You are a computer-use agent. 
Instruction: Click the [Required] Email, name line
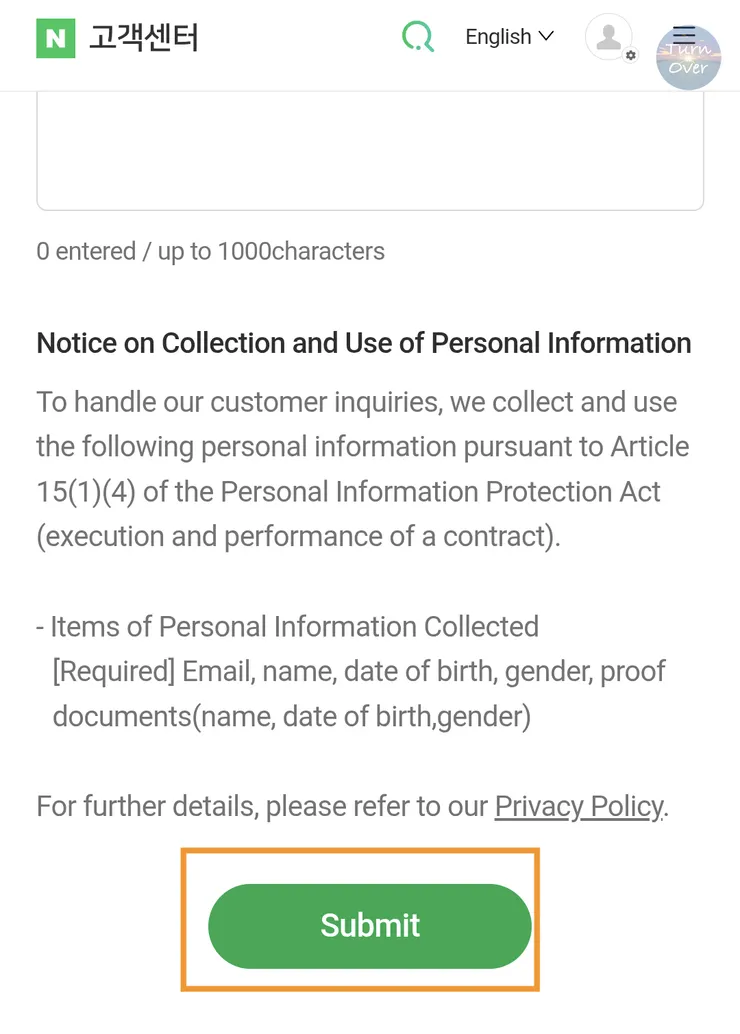tap(358, 671)
